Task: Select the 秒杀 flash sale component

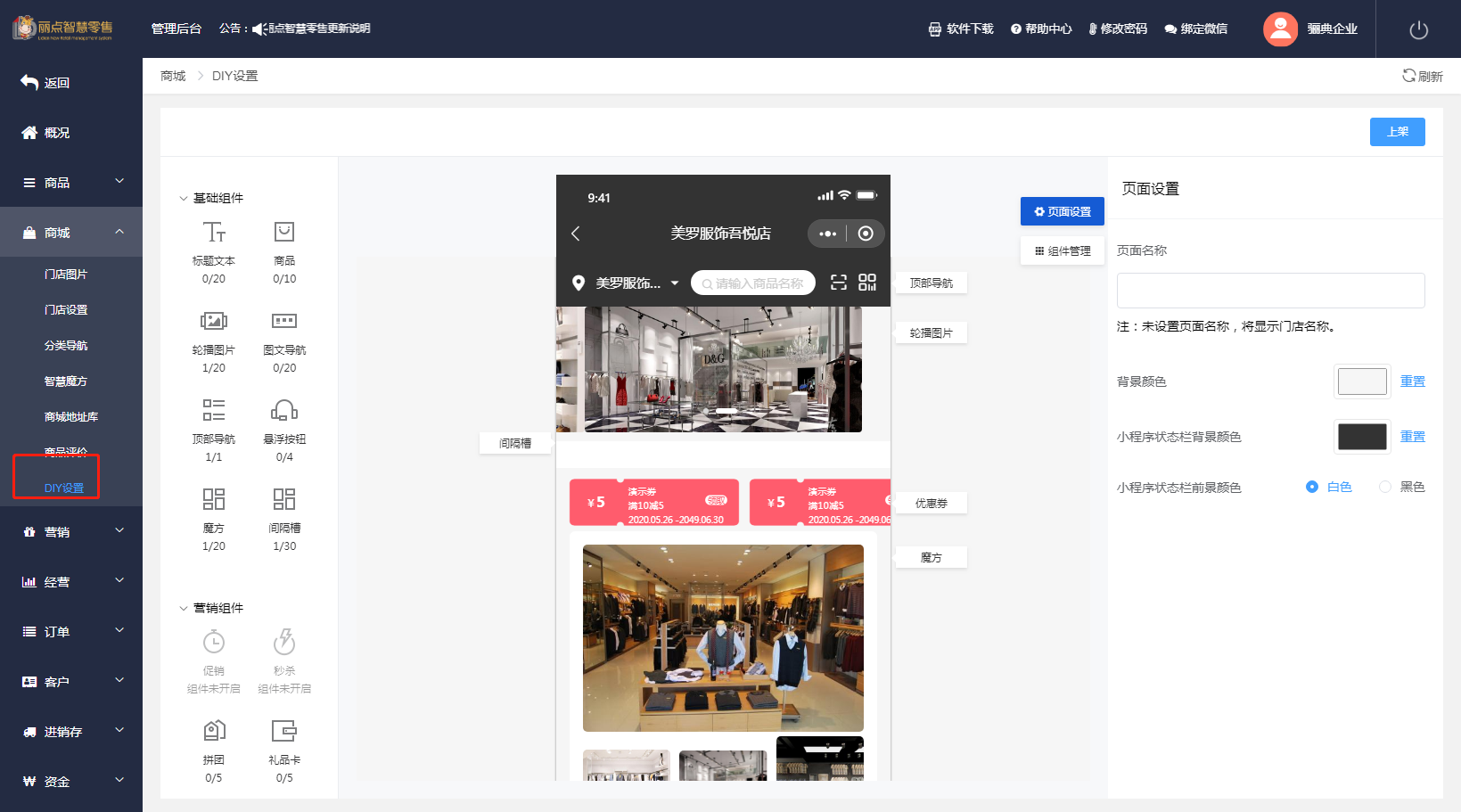Action: (284, 662)
